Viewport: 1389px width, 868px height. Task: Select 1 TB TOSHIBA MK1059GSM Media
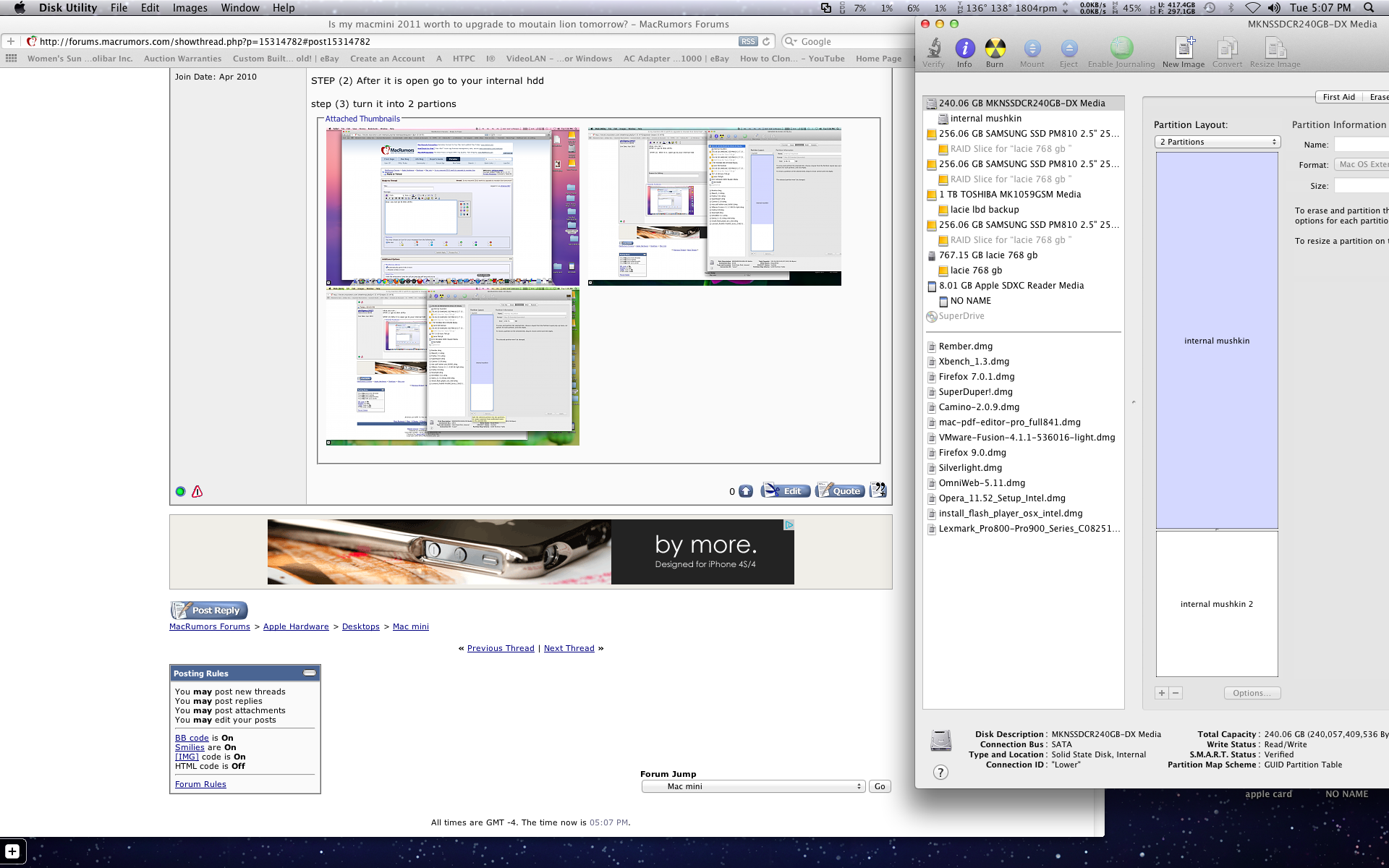coord(1024,194)
